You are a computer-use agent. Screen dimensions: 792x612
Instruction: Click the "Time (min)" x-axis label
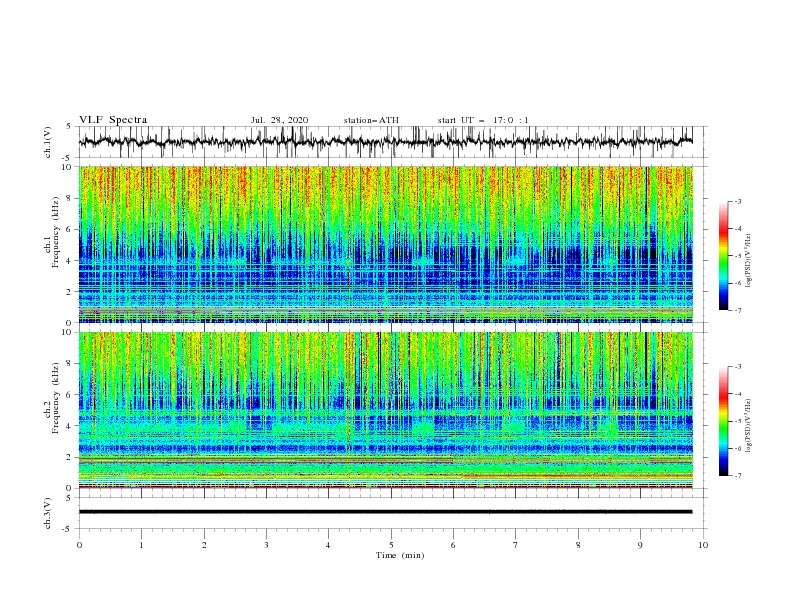[x=400, y=555]
